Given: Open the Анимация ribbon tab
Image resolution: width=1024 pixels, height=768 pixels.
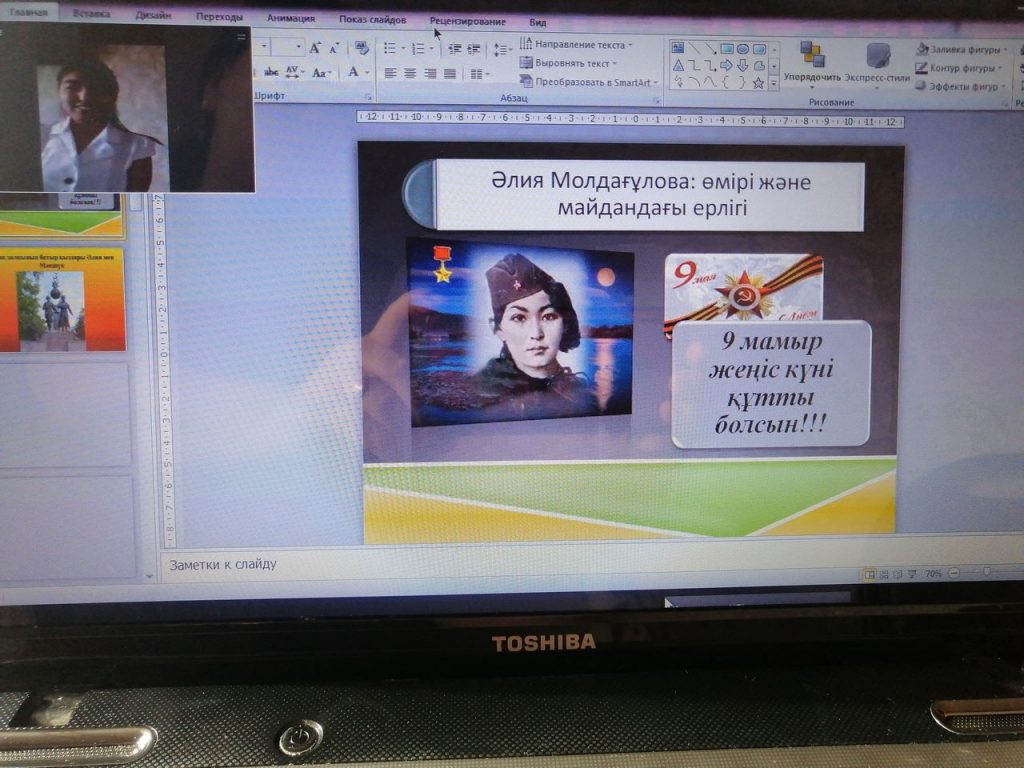Looking at the screenshot, I should point(291,18).
